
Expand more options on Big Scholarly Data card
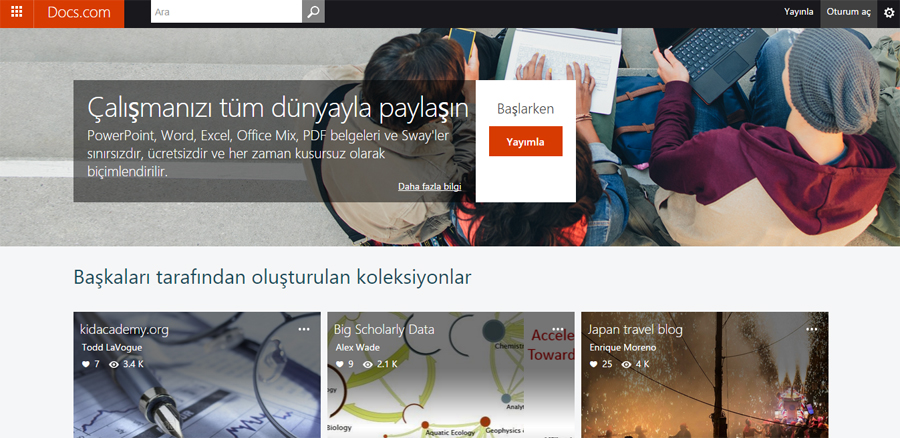[558, 329]
